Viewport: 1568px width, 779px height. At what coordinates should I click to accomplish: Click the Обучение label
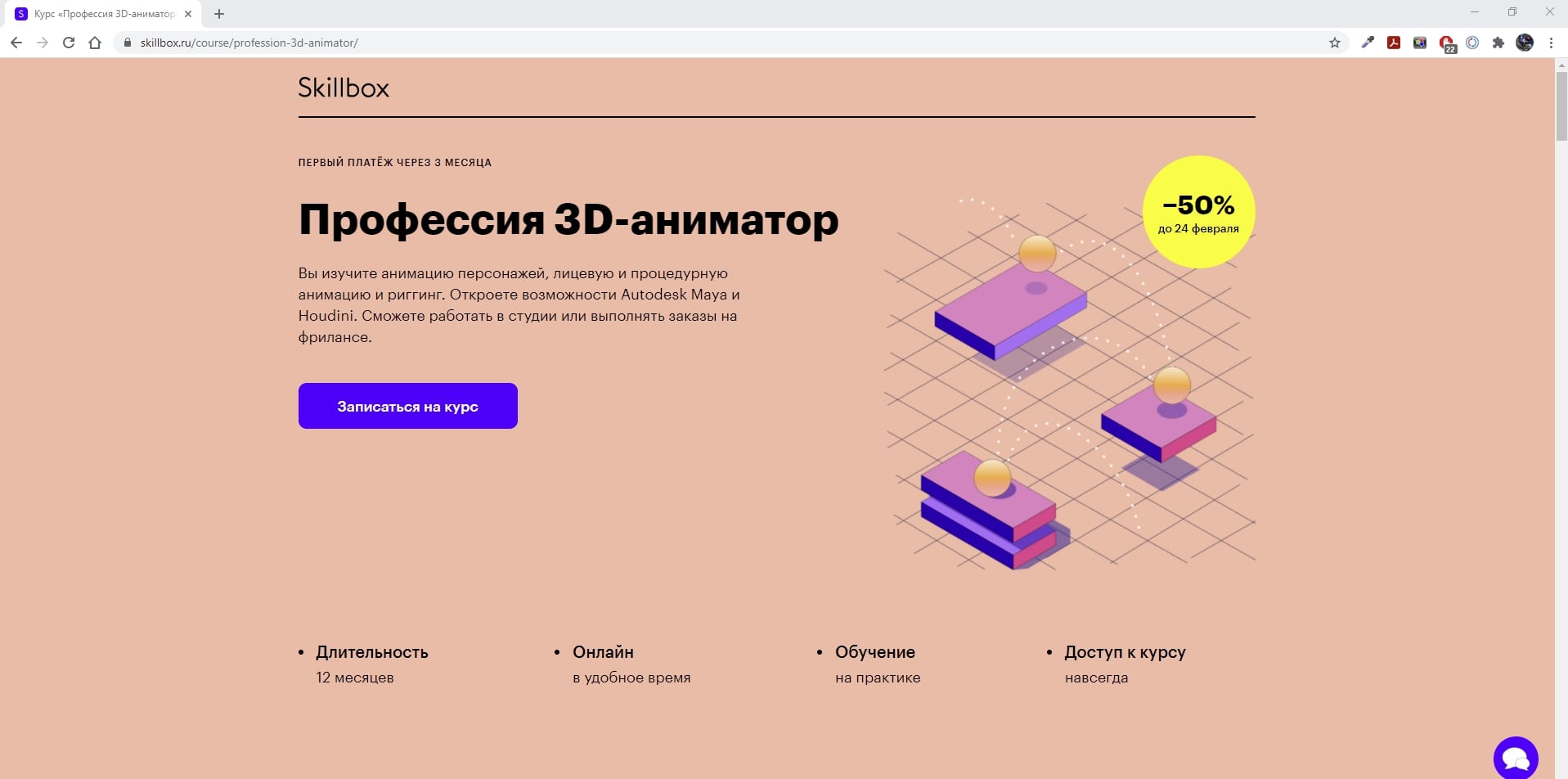coord(875,652)
